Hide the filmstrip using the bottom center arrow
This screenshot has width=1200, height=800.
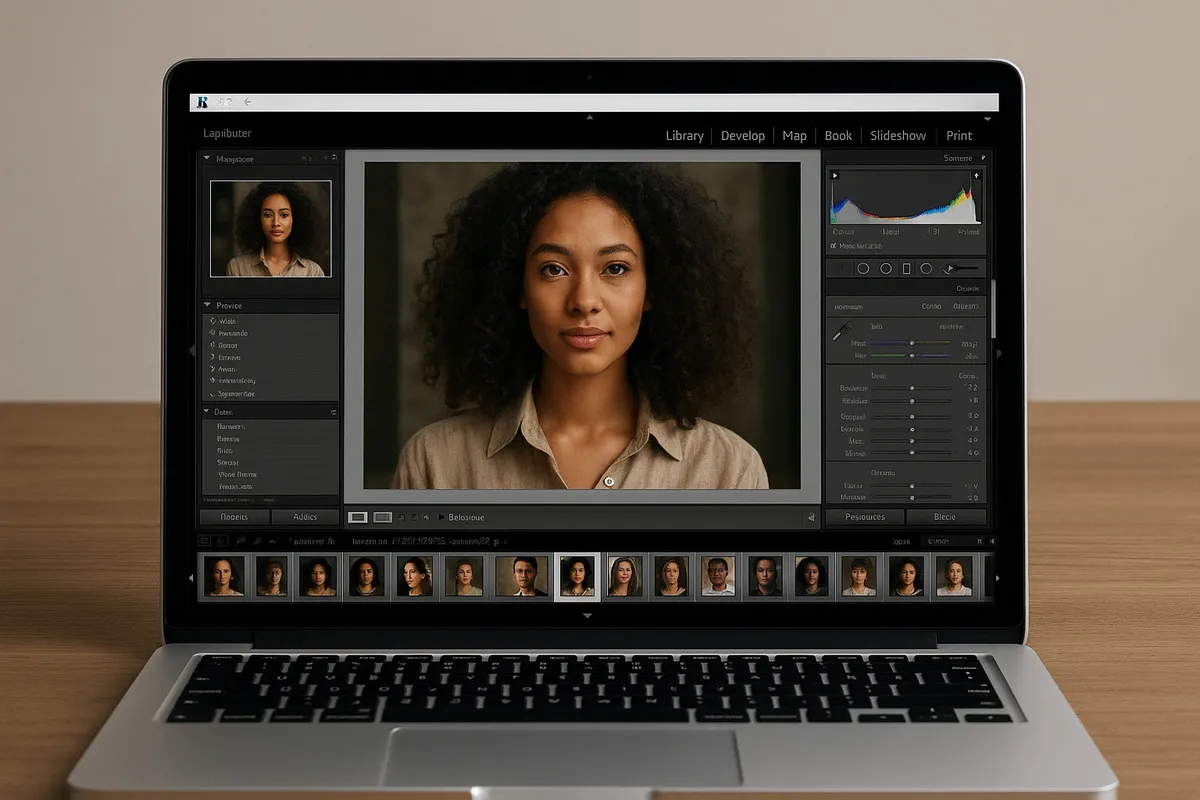pyautogui.click(x=587, y=616)
